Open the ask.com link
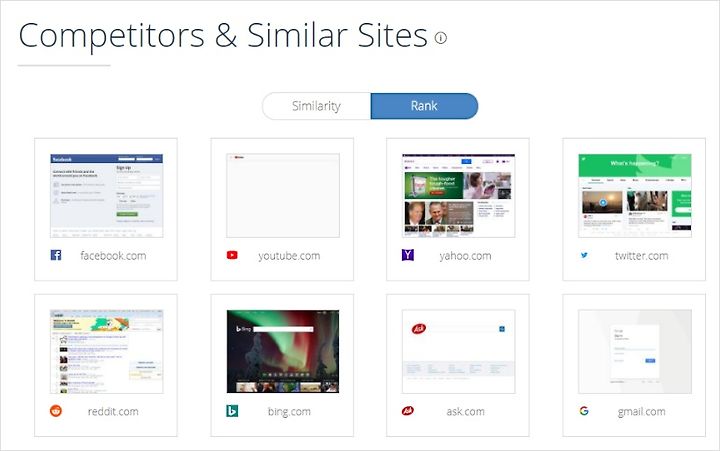This screenshot has width=720, height=451. point(465,412)
